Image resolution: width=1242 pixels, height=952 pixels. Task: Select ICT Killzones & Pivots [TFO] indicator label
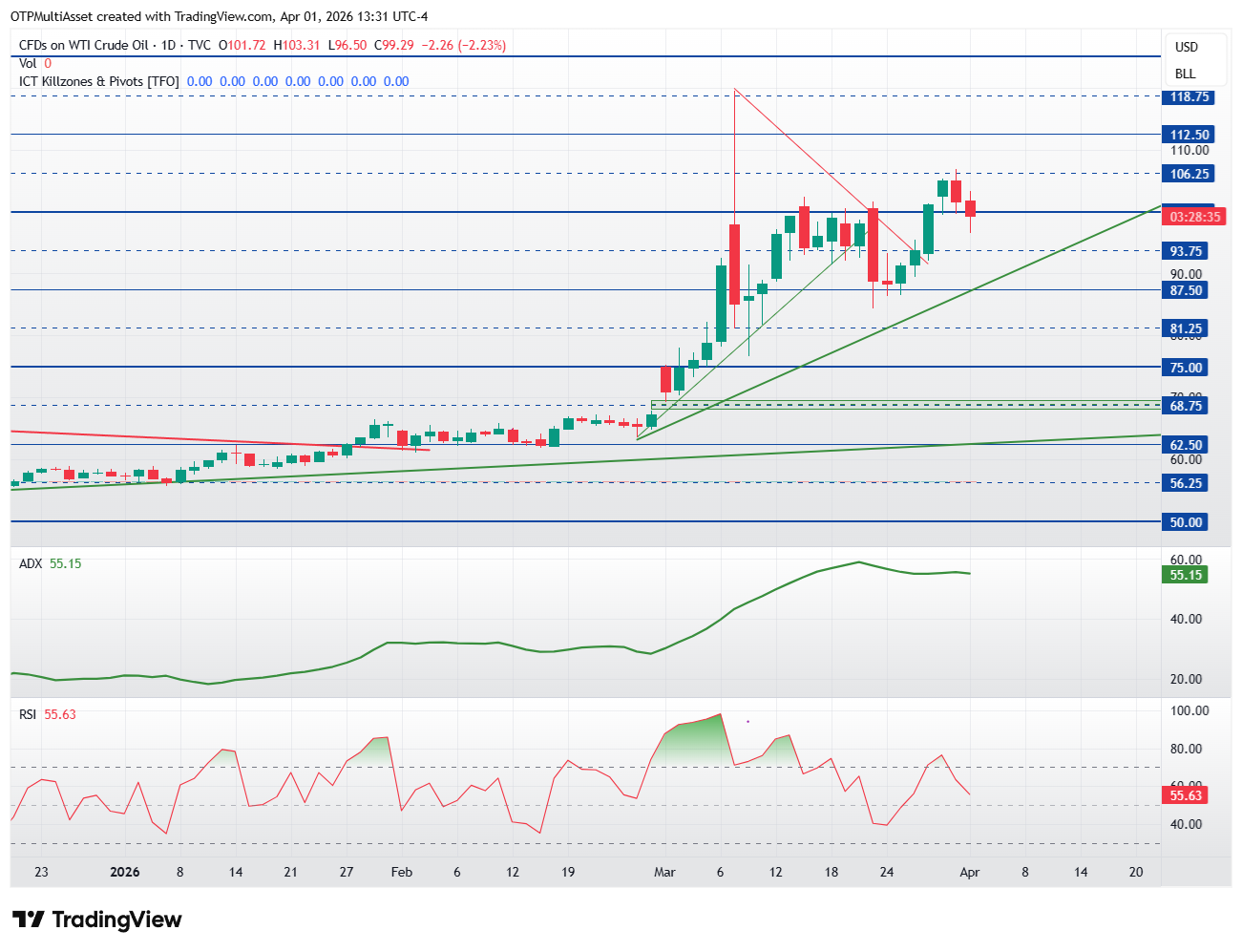pyautogui.click(x=99, y=81)
